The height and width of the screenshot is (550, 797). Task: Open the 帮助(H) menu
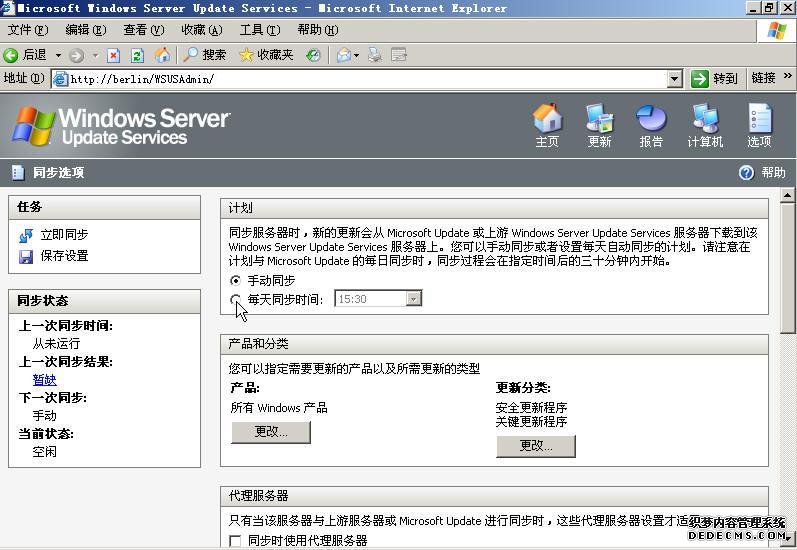tap(318, 30)
